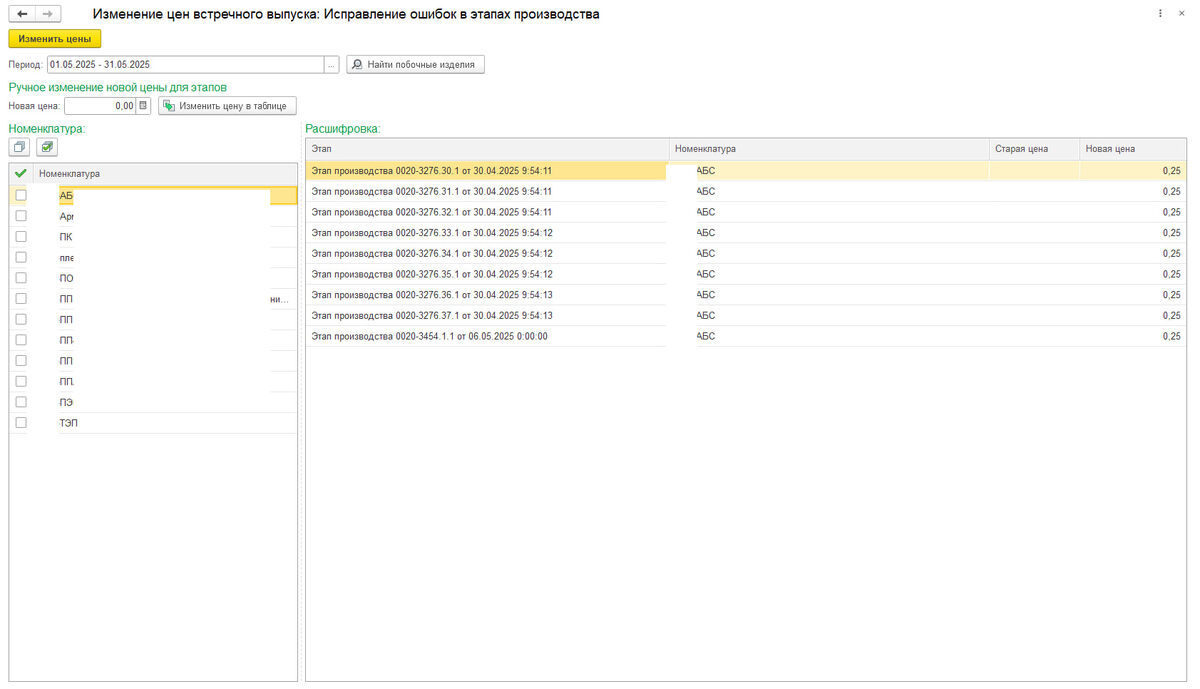
Task: Click Номенклатура header in left list
Action: tap(165, 174)
